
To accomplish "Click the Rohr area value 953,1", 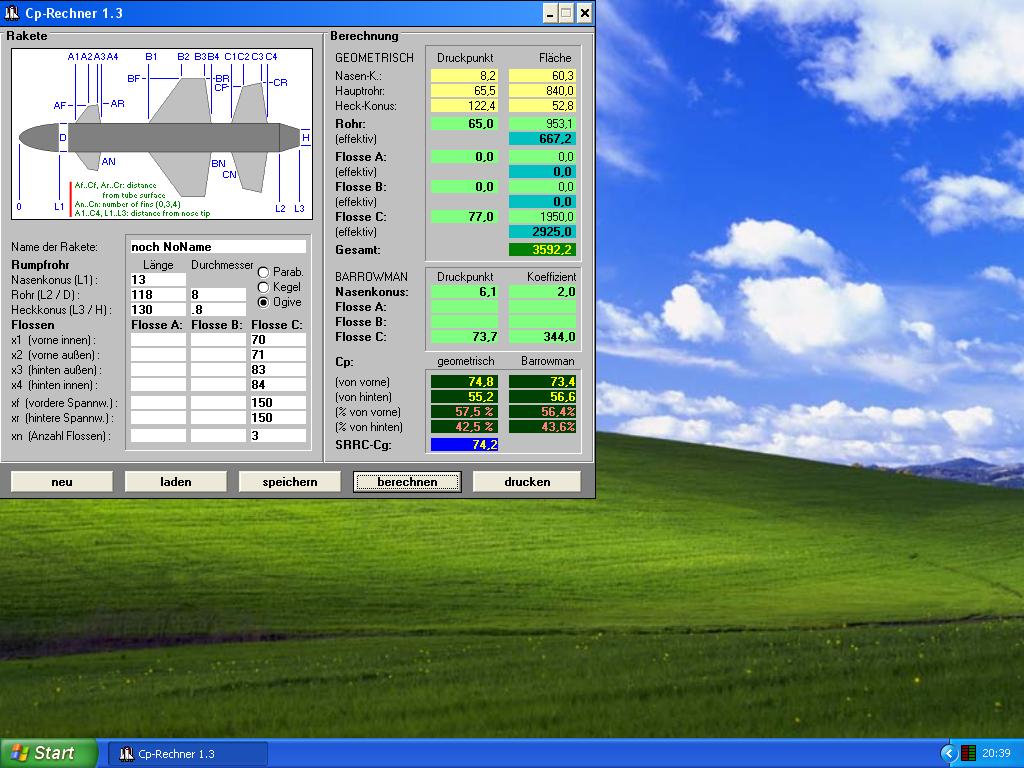I will coord(542,123).
